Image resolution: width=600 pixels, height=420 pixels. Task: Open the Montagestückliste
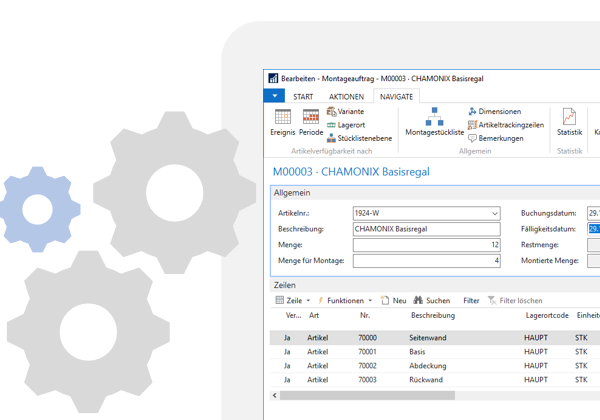click(x=434, y=122)
